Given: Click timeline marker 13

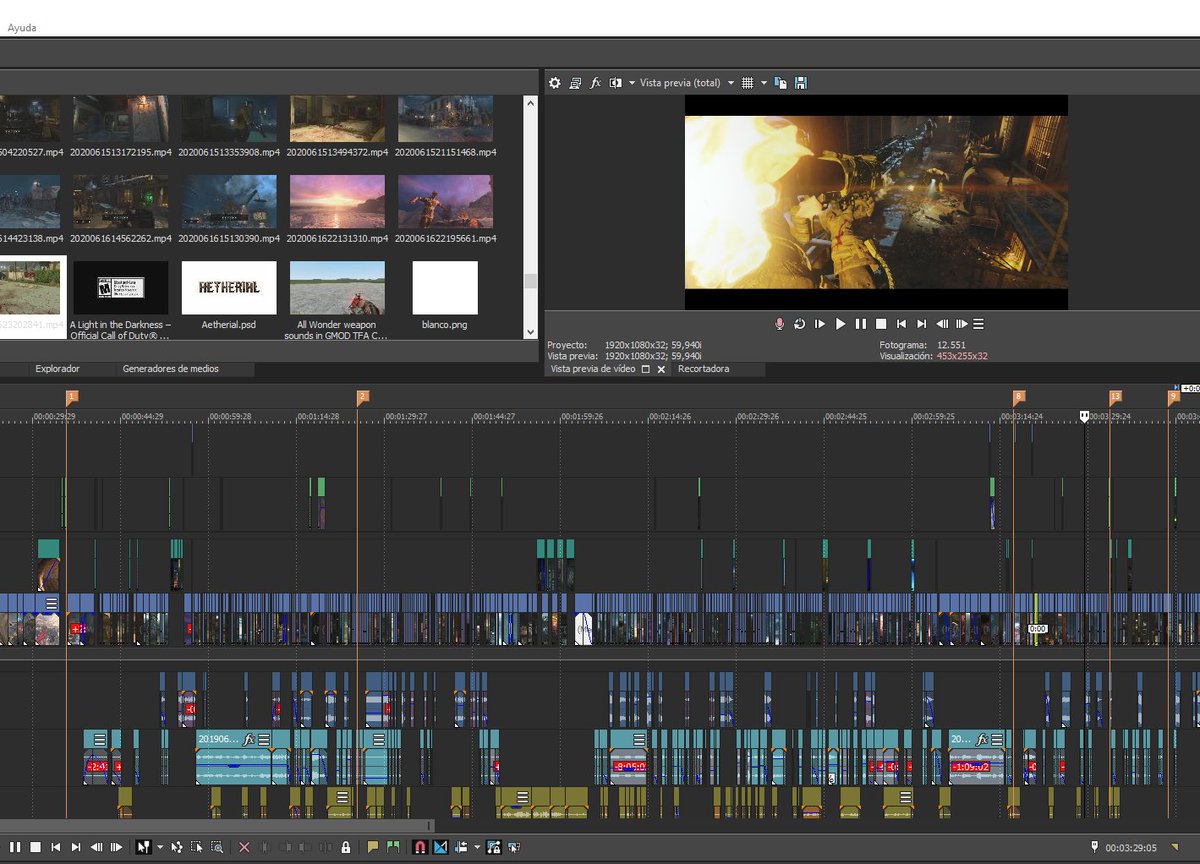Looking at the screenshot, I should point(1116,397).
